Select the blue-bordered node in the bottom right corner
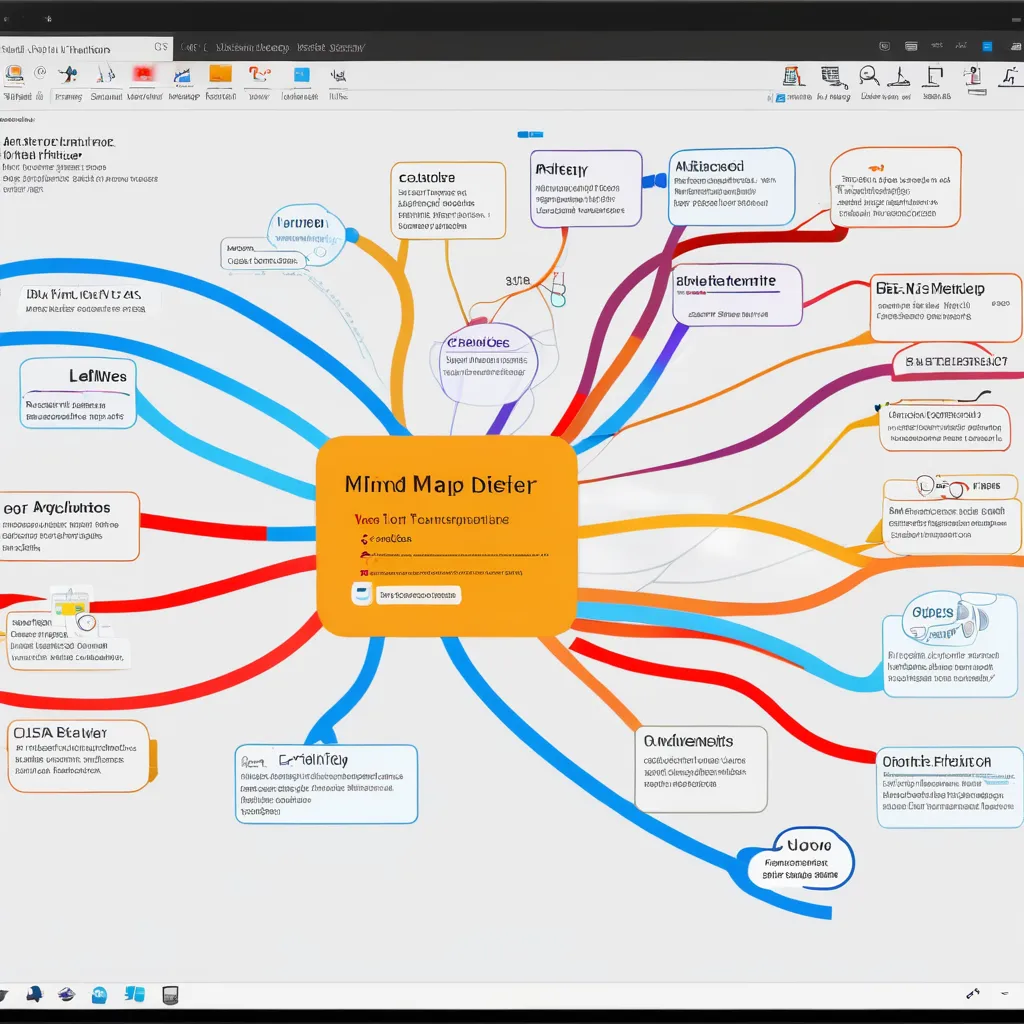The width and height of the screenshot is (1024, 1024). (950, 788)
